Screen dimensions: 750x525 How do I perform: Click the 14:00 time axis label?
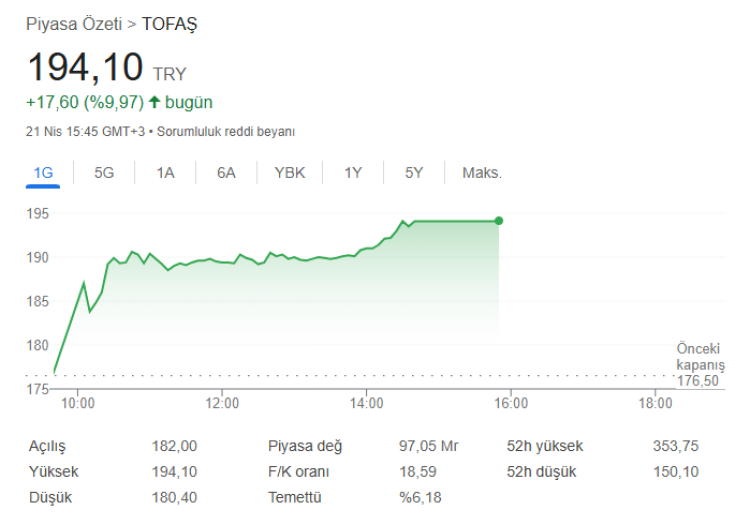(x=367, y=403)
